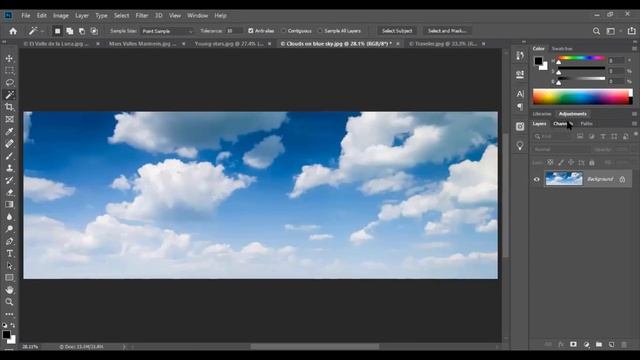Screen dimensions: 640x360
Task: Expand the status bar info arrow
Action: tap(124, 347)
